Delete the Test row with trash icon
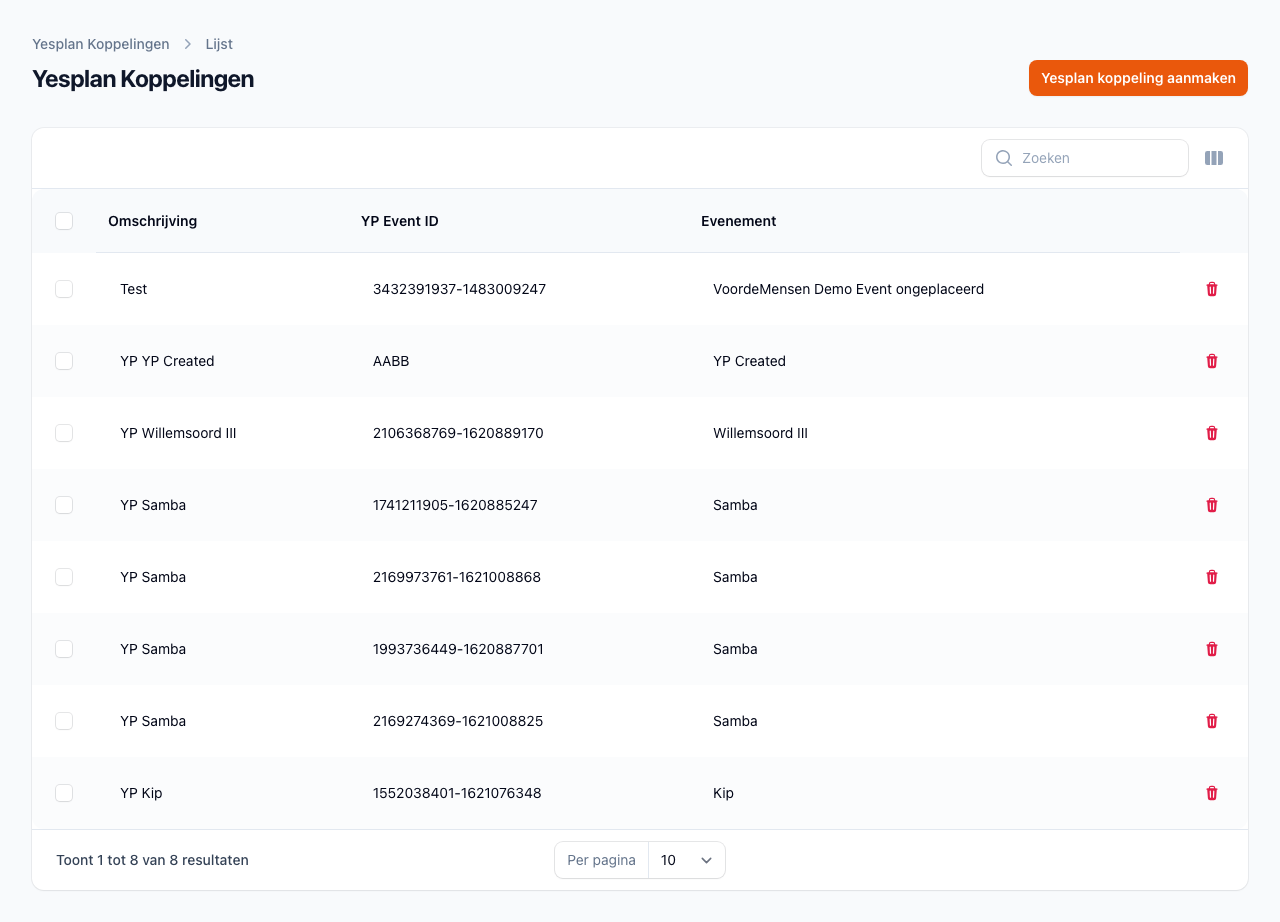The height and width of the screenshot is (922, 1280). [x=1212, y=289]
